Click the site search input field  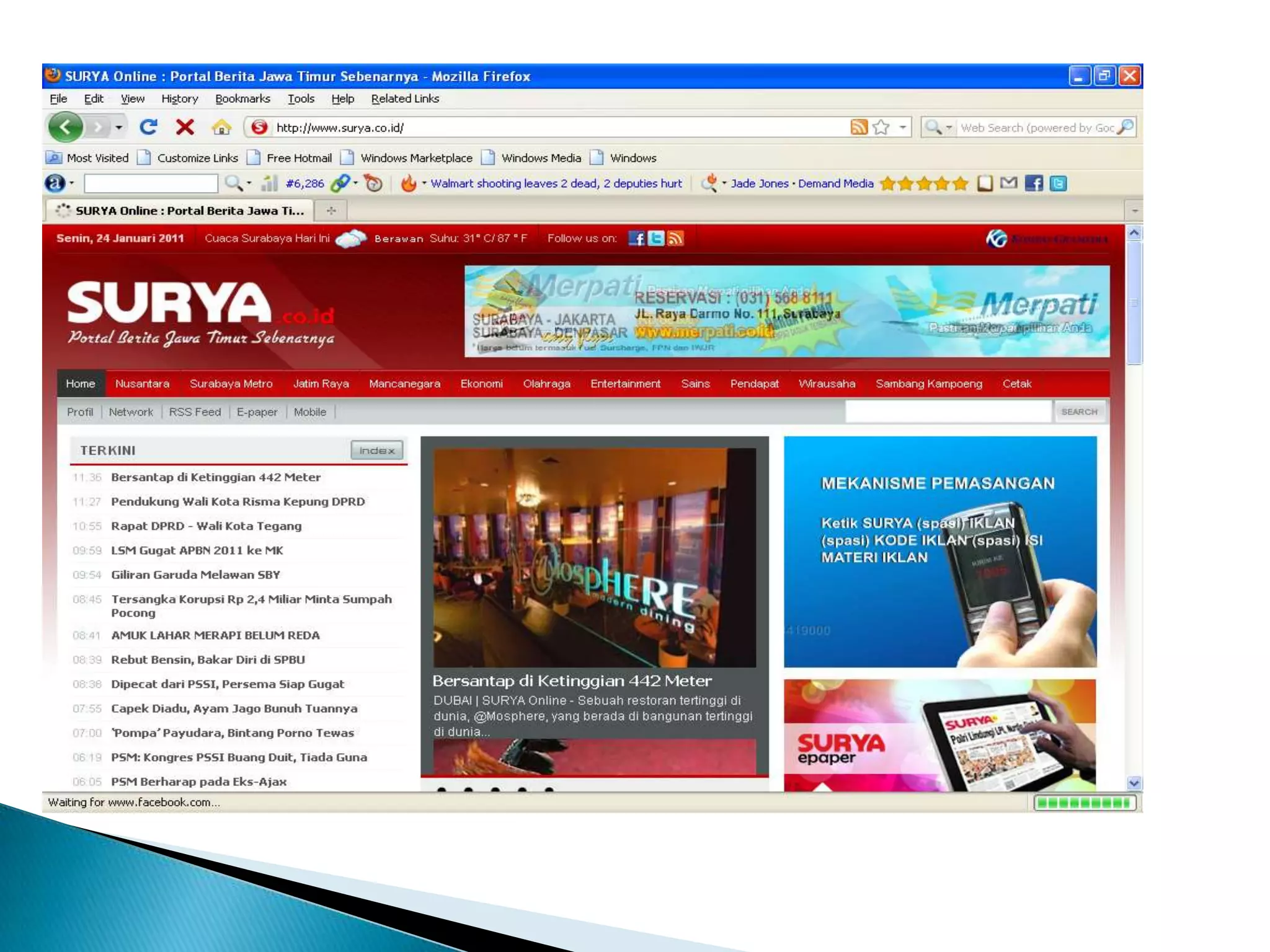click(948, 412)
